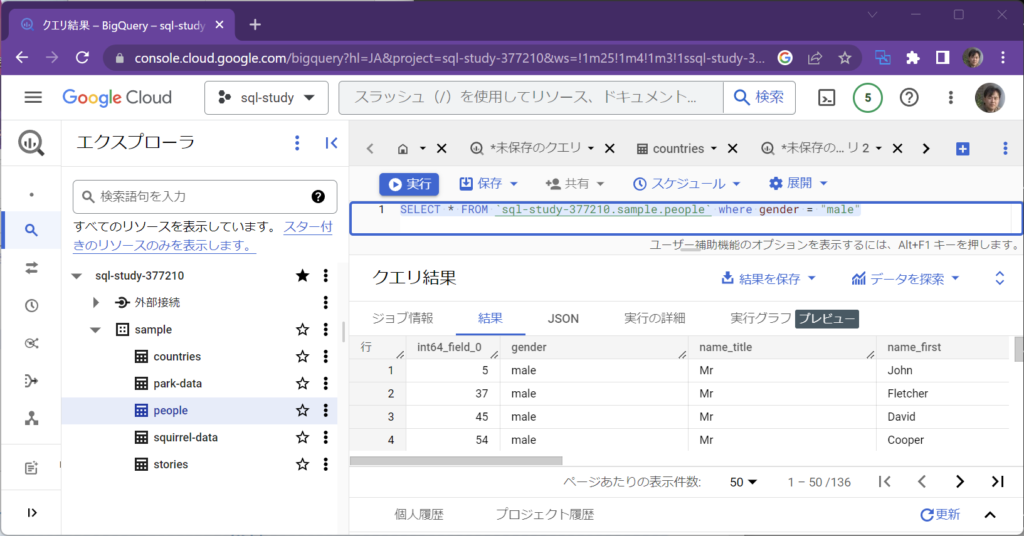Open the help question mark menu

click(x=909, y=98)
